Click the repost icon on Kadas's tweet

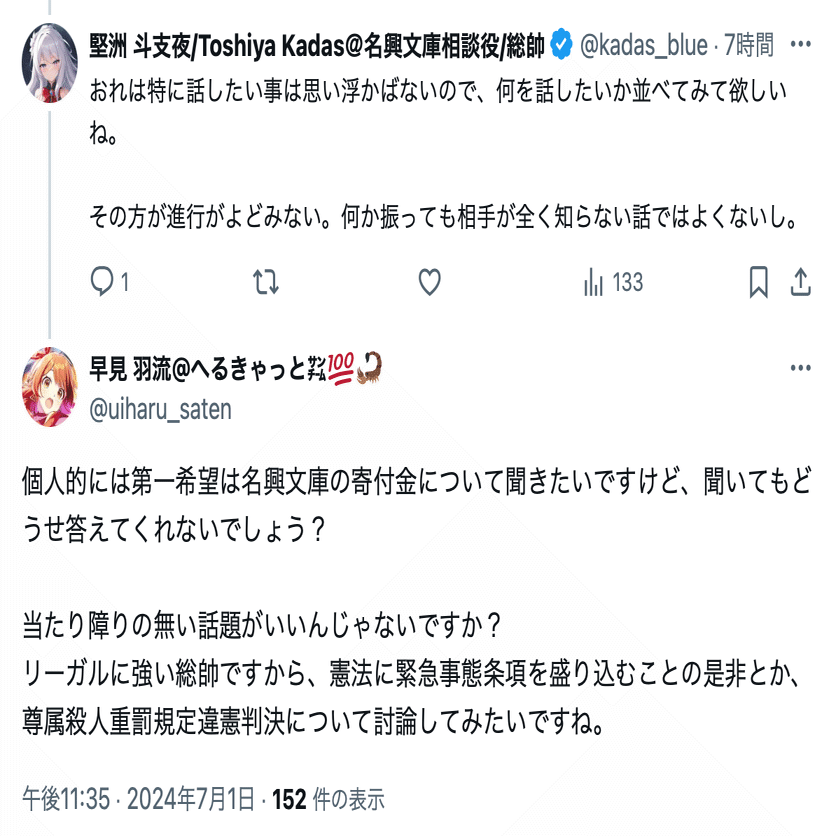pos(266,283)
